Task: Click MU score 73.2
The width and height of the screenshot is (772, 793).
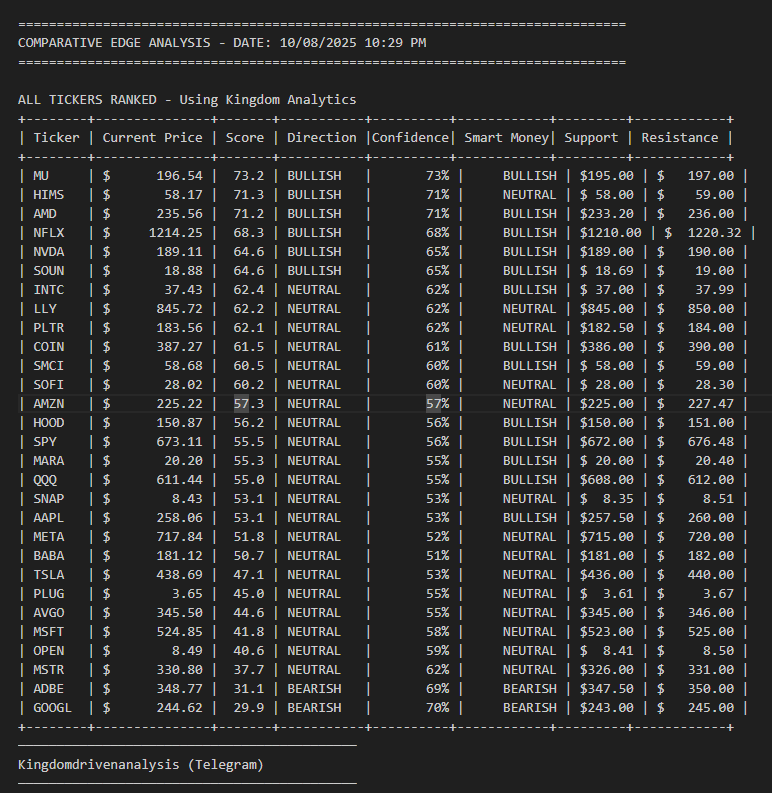Action: tap(249, 176)
